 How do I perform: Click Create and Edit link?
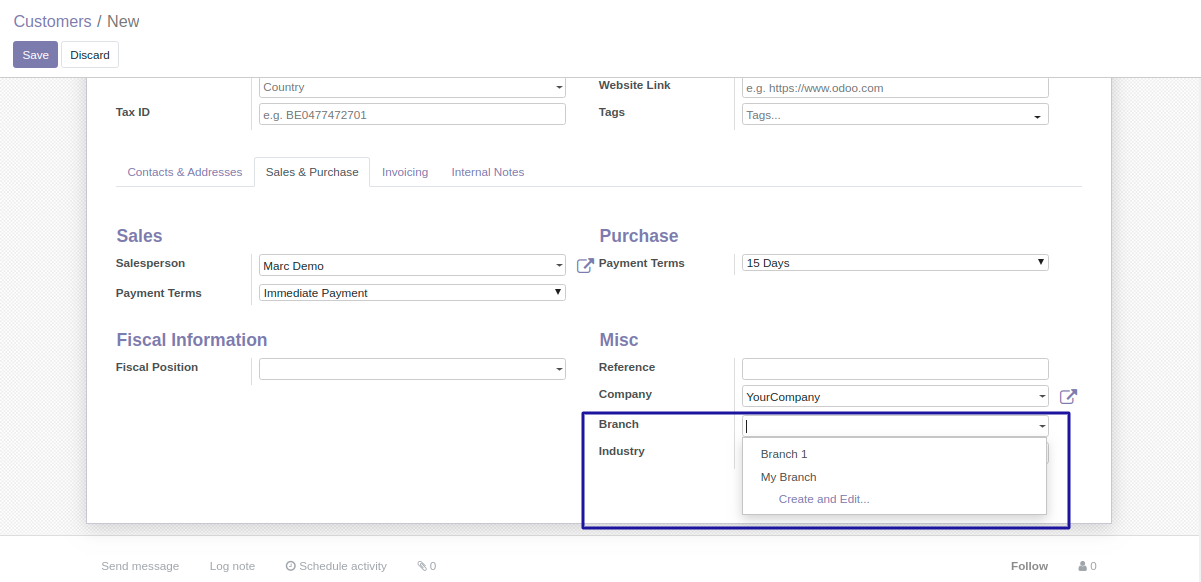(x=824, y=499)
